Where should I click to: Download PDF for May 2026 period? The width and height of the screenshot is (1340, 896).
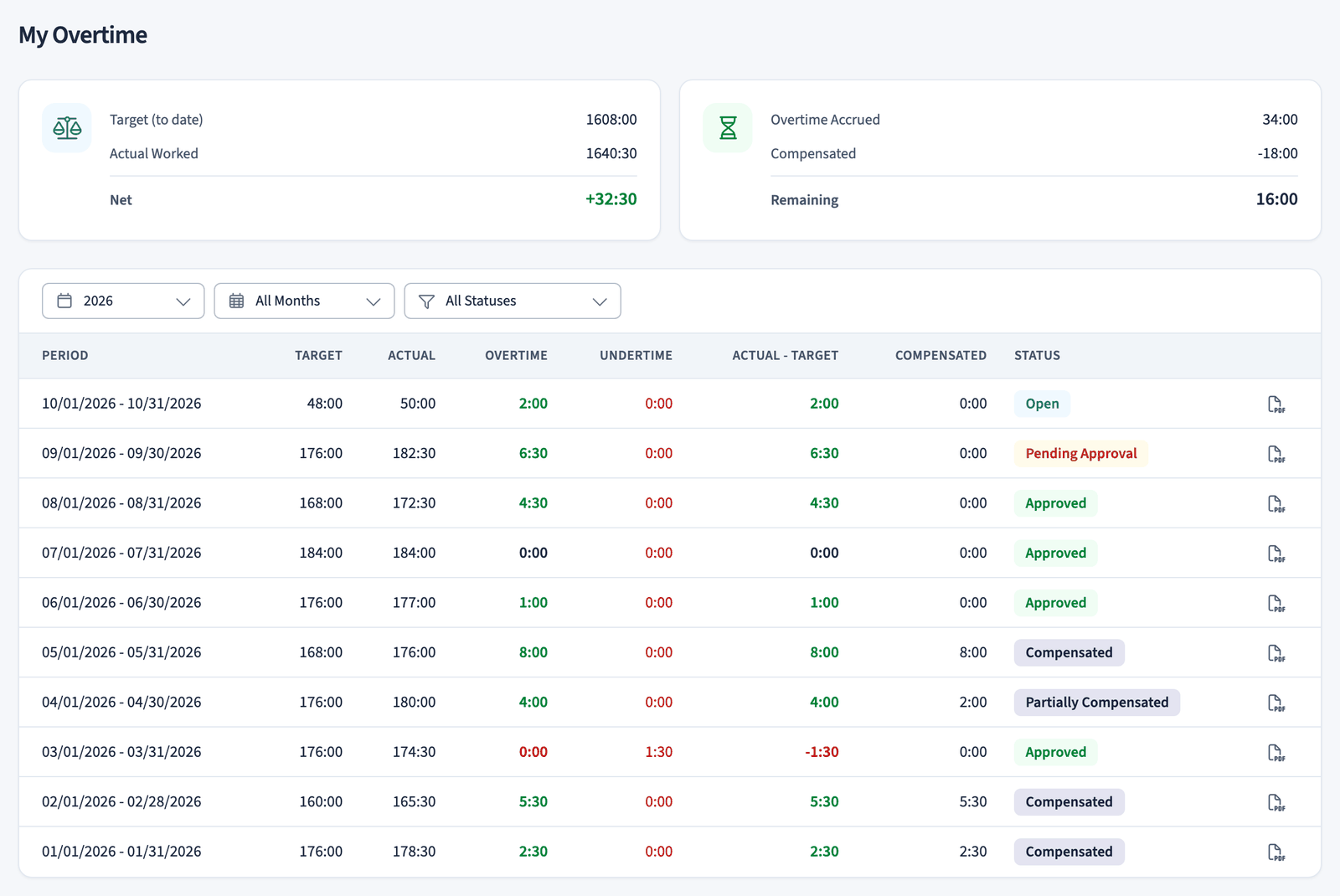click(x=1276, y=653)
